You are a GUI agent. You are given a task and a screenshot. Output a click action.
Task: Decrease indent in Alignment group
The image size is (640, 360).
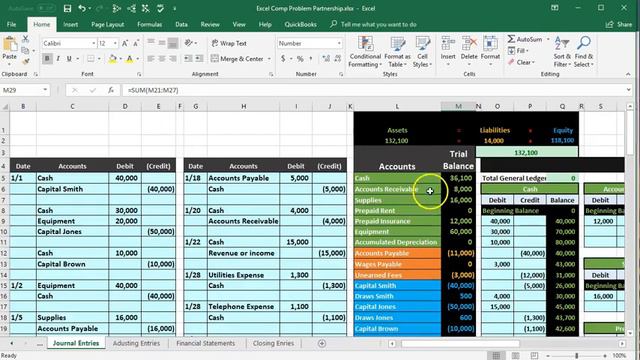[x=188, y=59]
